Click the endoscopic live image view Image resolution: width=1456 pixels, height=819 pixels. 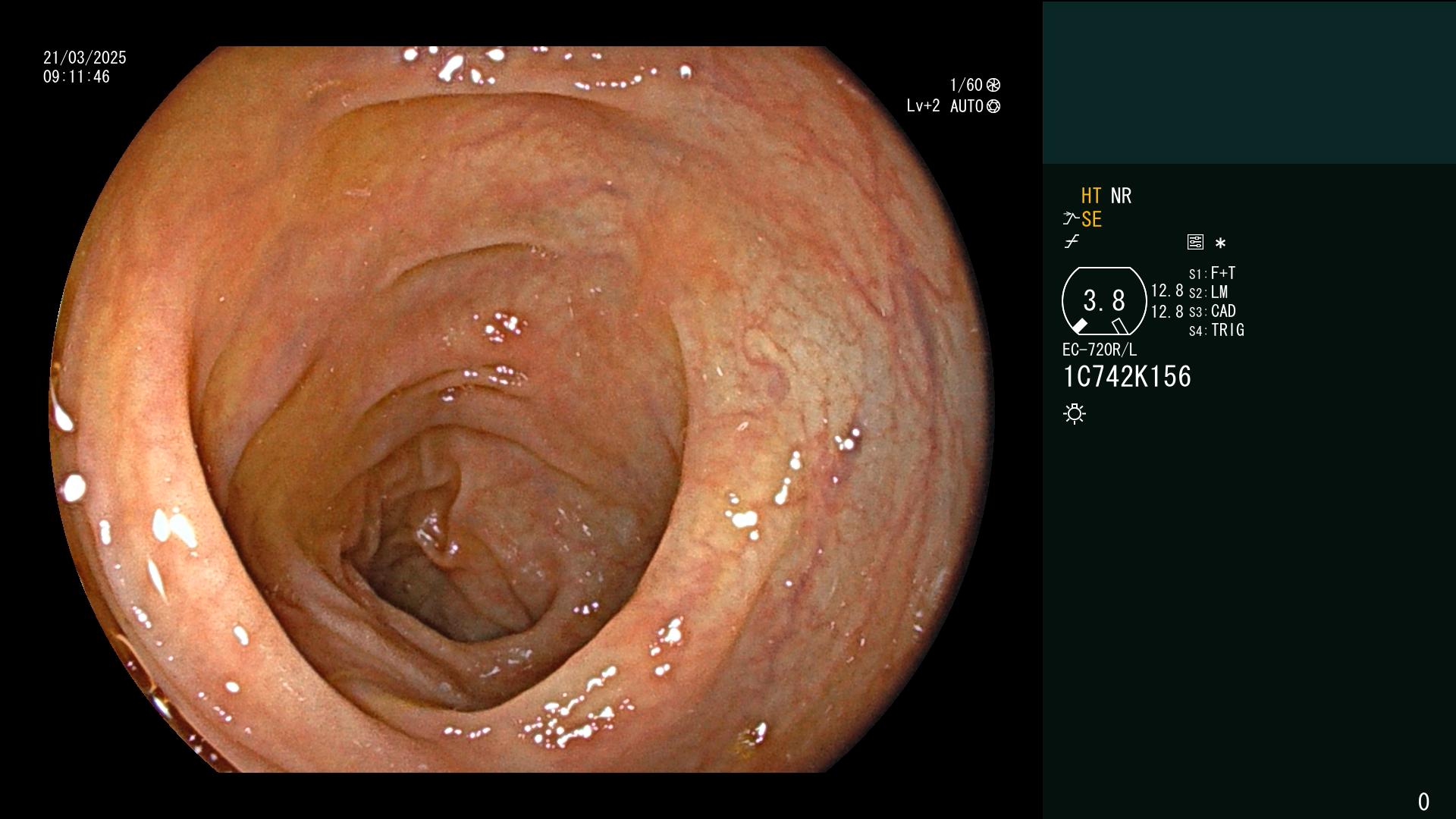pyautogui.click(x=522, y=409)
